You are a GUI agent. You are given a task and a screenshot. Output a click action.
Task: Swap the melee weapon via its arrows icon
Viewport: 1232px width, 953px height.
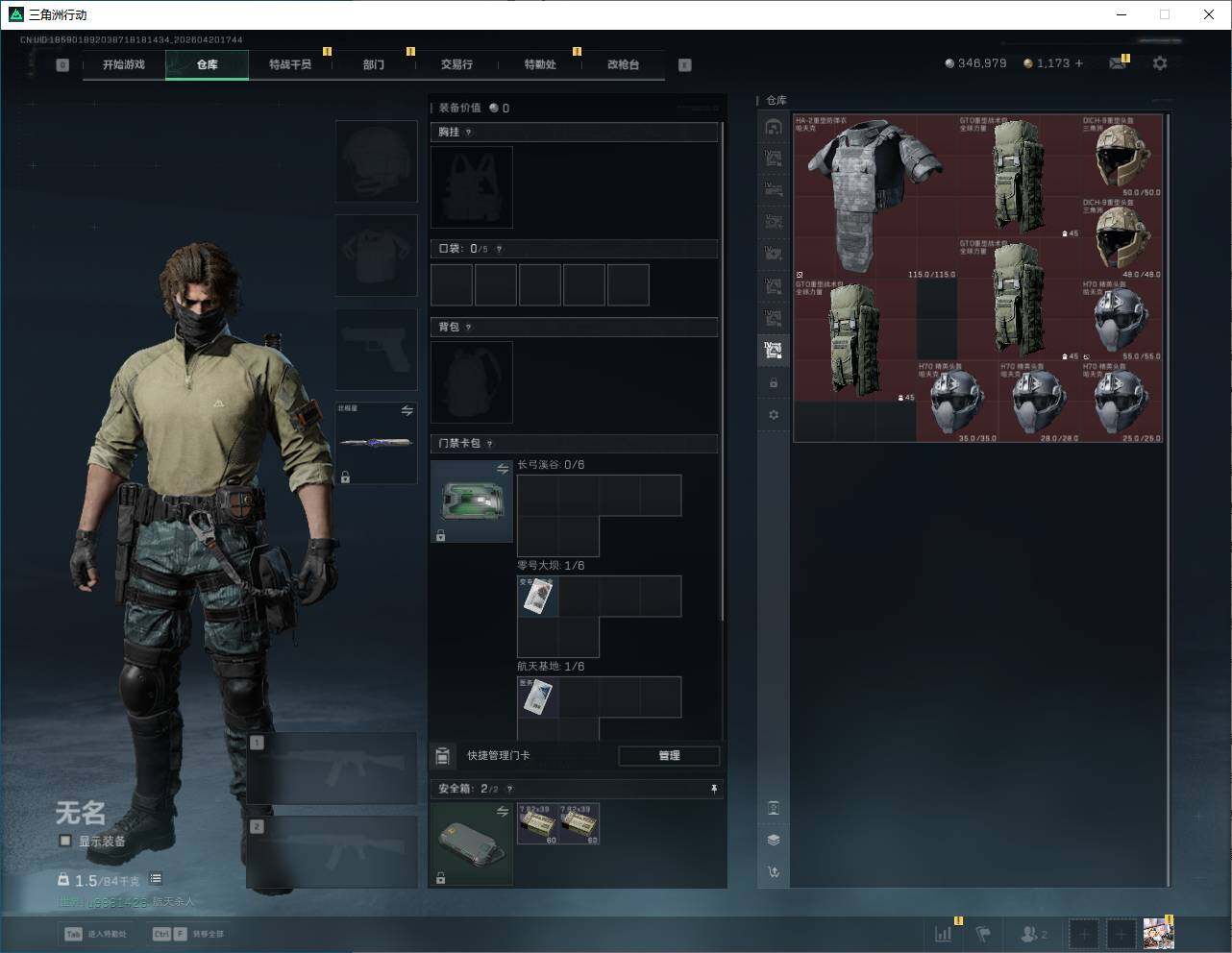[x=407, y=411]
